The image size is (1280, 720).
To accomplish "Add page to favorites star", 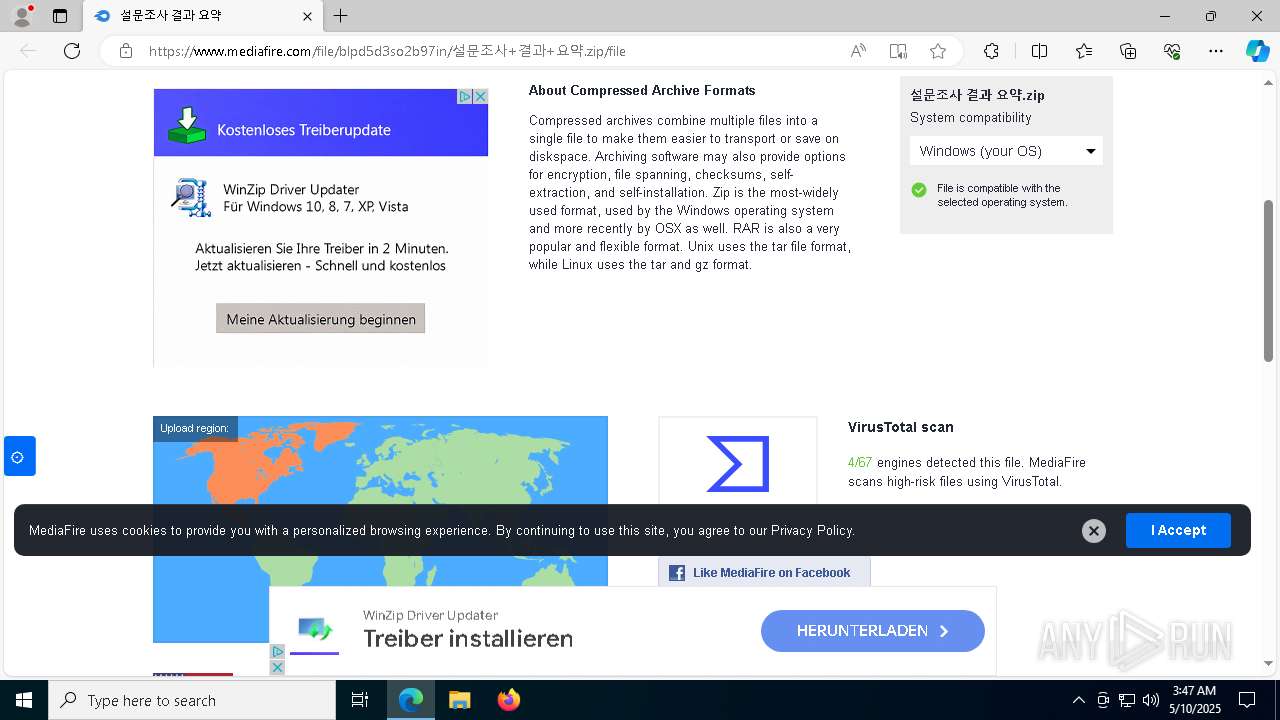I will click(x=938, y=51).
